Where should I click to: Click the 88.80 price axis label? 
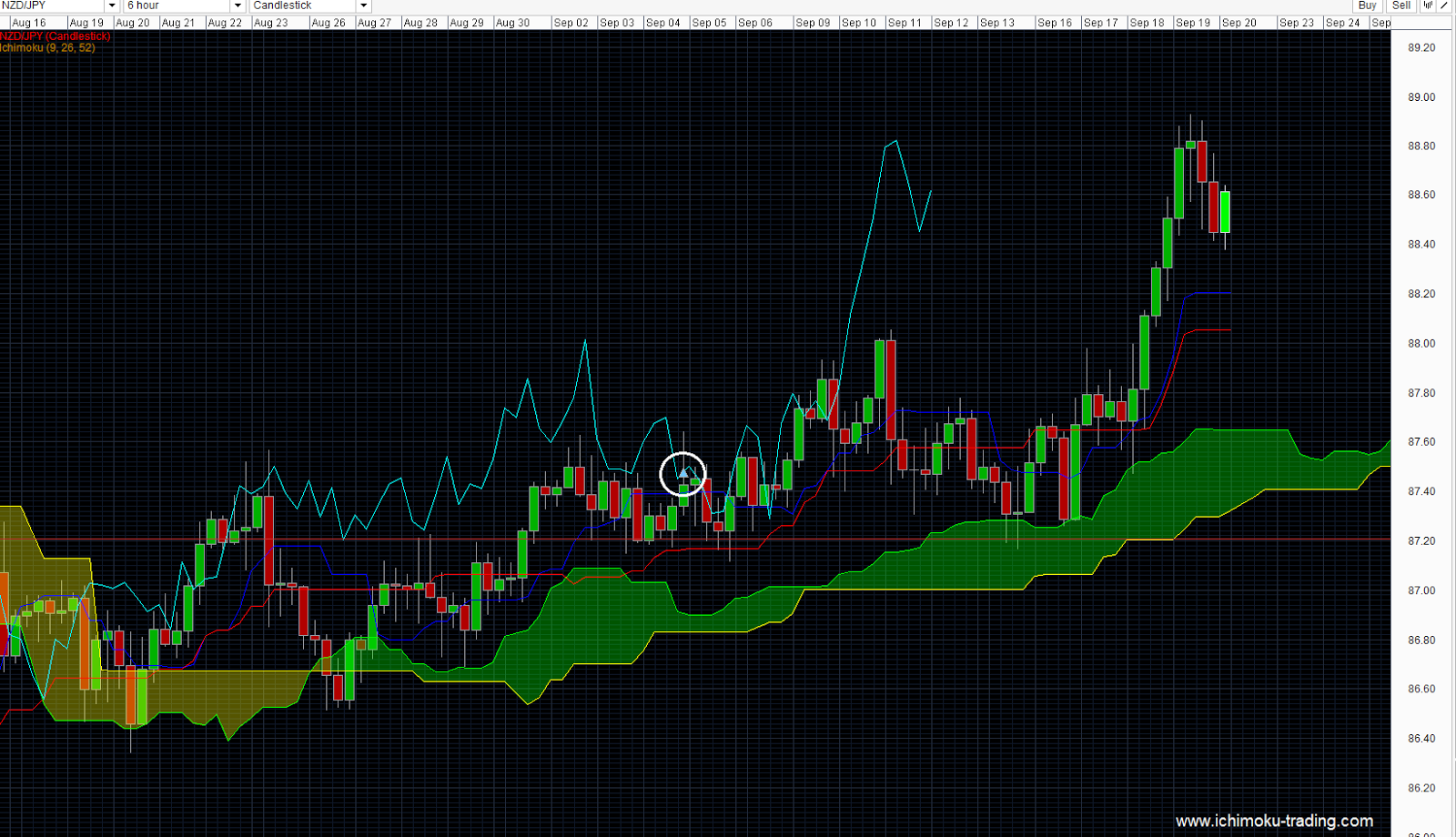click(x=1421, y=146)
